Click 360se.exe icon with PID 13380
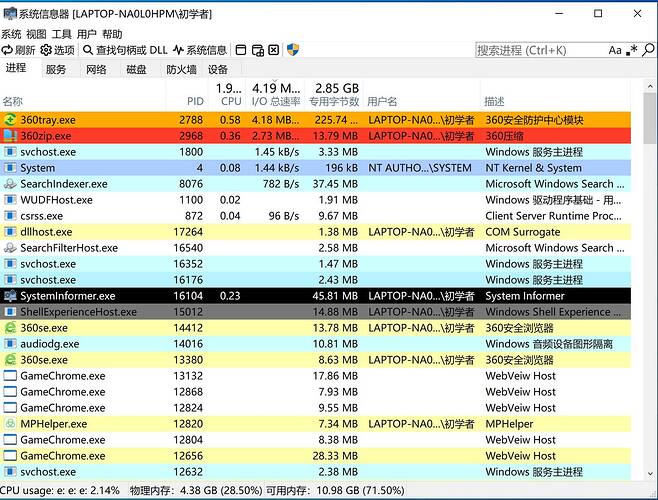This screenshot has height=500, width=658. tap(10, 360)
